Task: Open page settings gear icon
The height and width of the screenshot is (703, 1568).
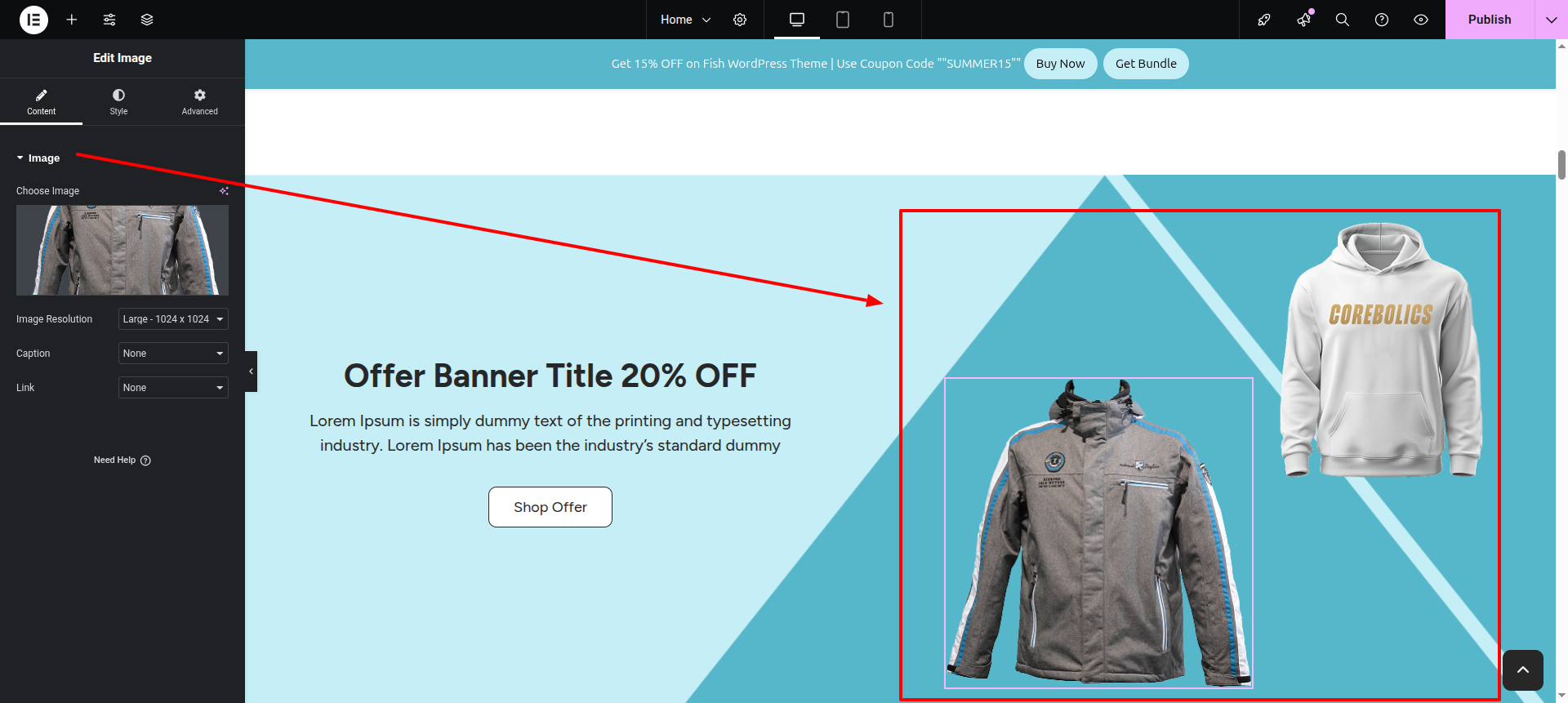Action: [740, 20]
